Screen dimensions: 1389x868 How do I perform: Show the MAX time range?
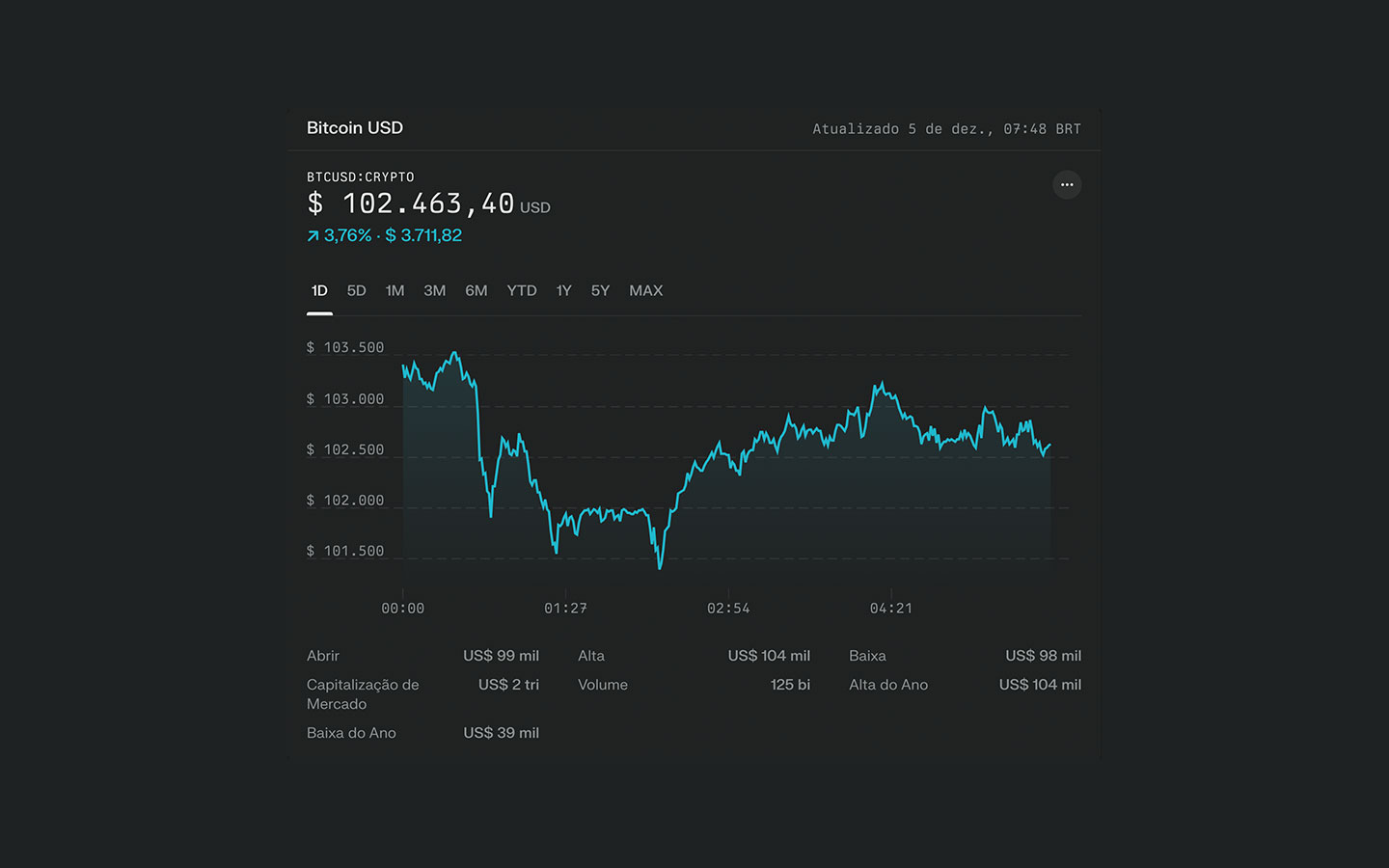pos(645,290)
